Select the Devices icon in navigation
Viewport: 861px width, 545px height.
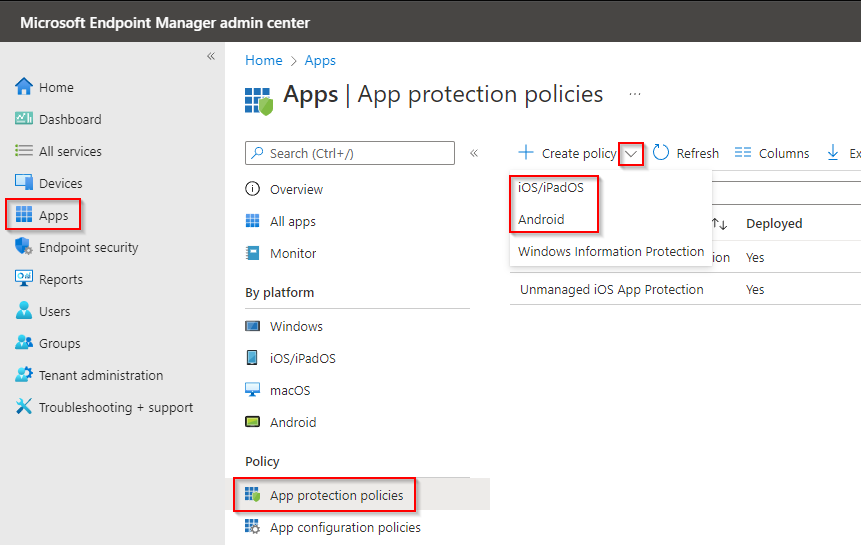pyautogui.click(x=25, y=183)
